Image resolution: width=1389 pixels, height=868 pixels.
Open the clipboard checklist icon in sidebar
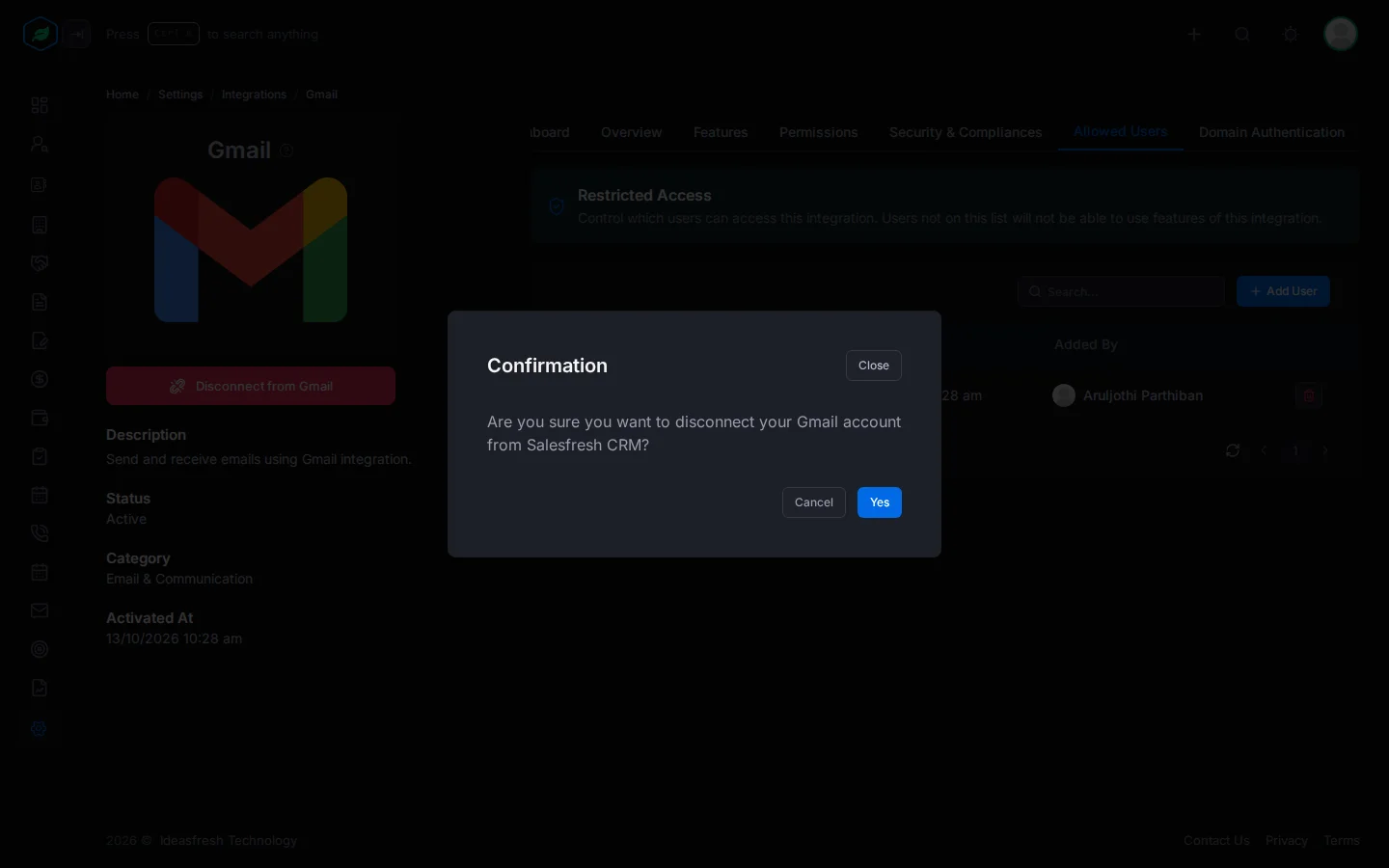(x=40, y=456)
